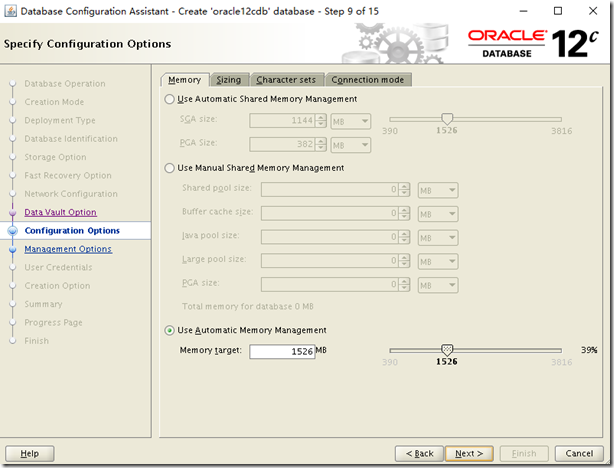Image resolution: width=614 pixels, height=468 pixels.
Task: Click the manual PGA size field
Action: pos(330,284)
